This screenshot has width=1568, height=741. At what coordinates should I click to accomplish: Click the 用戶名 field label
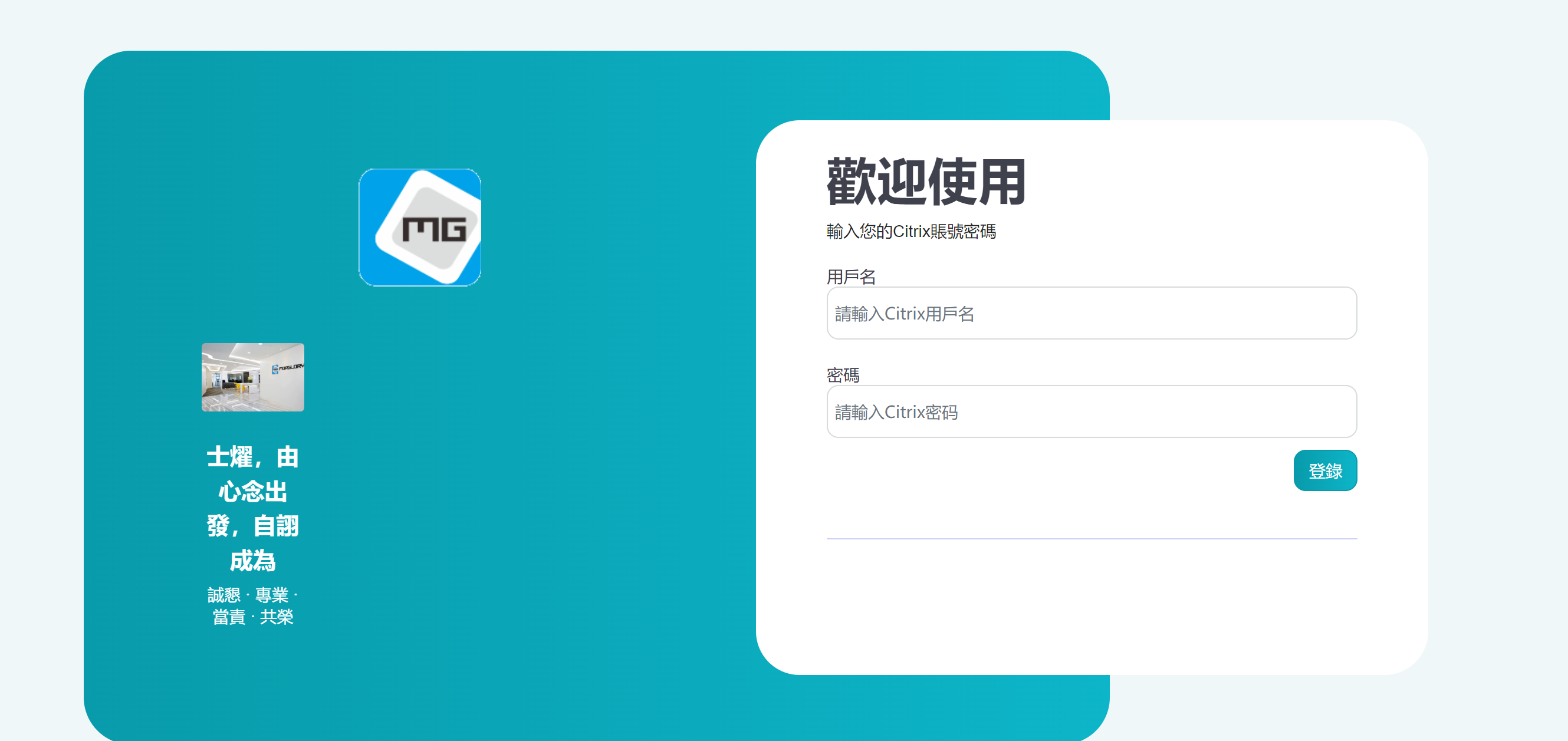[x=850, y=277]
